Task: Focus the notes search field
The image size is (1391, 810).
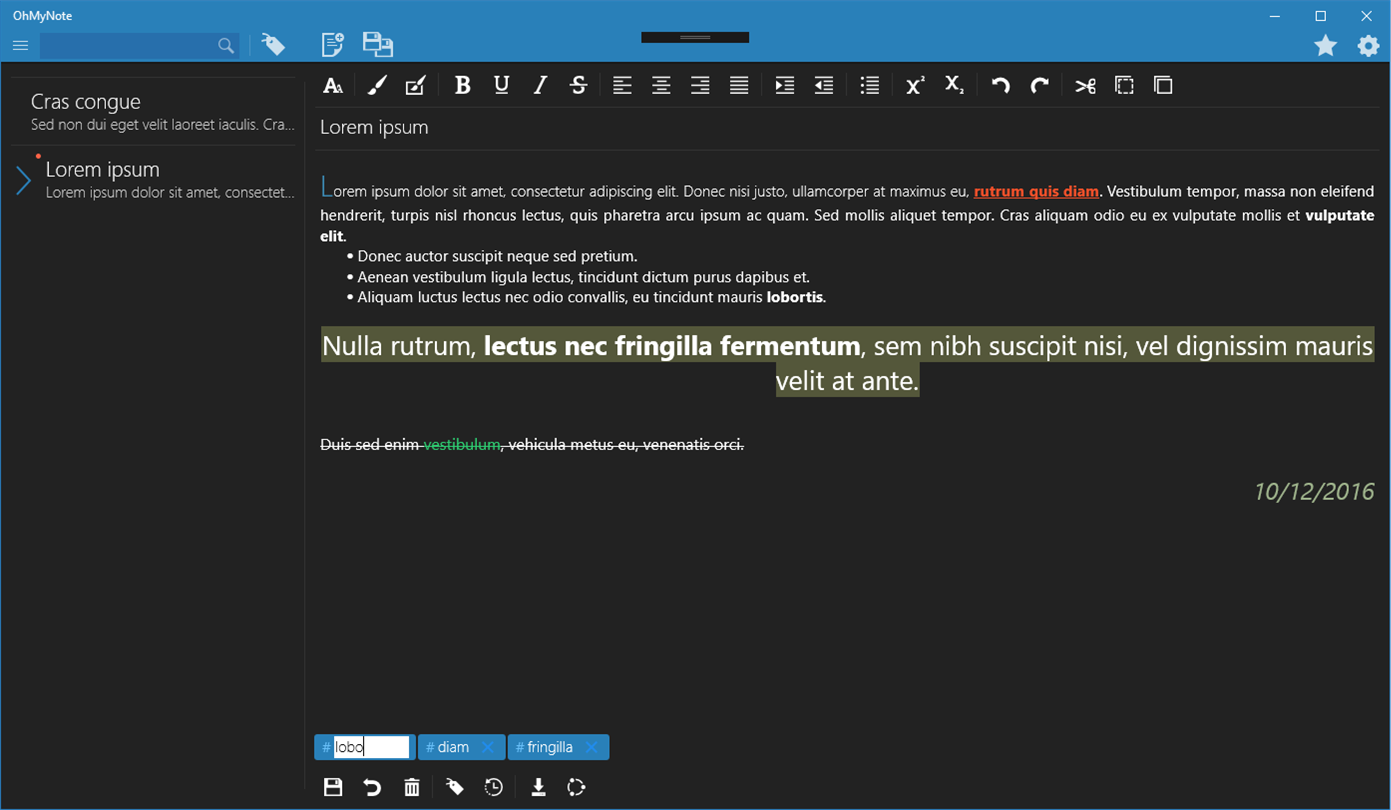Action: point(139,46)
